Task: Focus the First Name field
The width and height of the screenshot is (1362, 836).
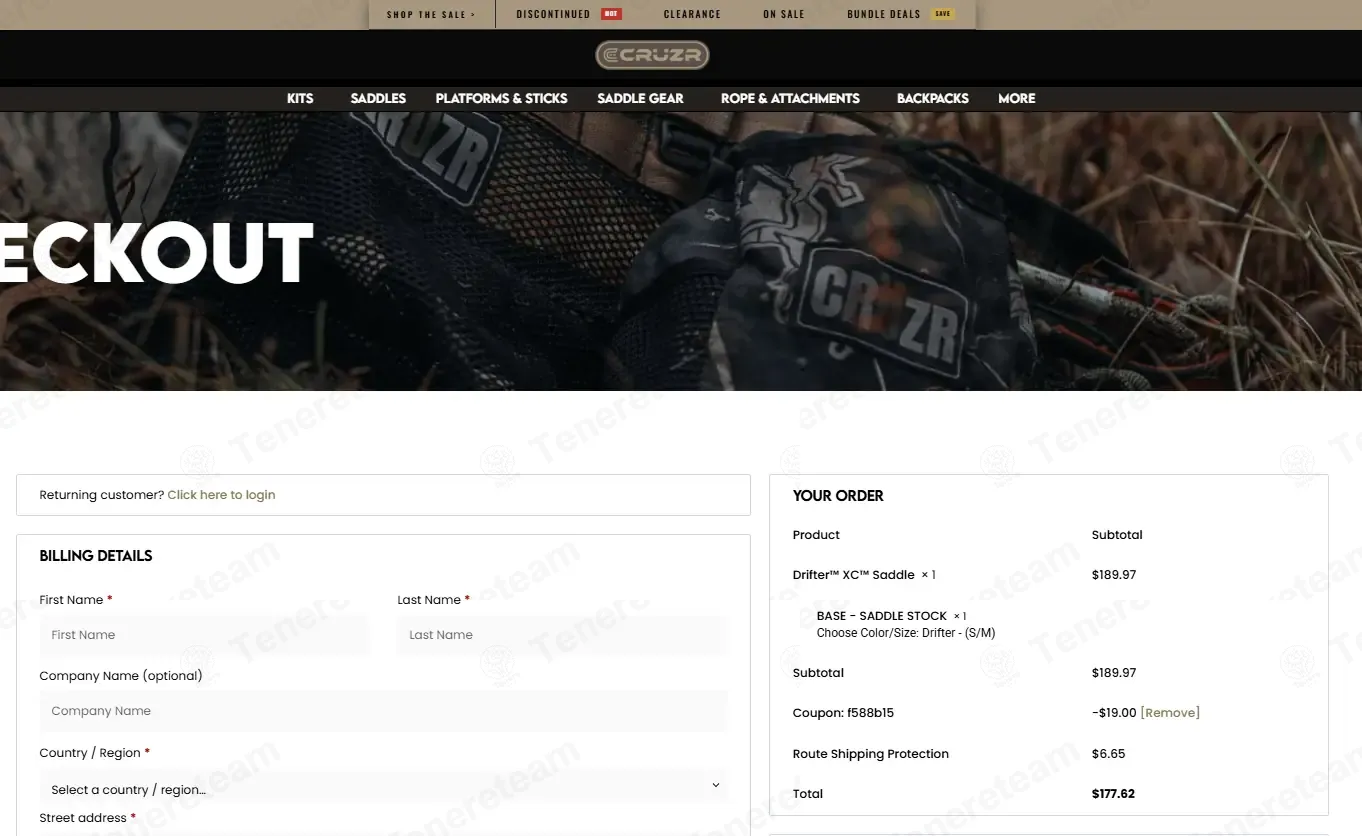Action: pos(204,635)
